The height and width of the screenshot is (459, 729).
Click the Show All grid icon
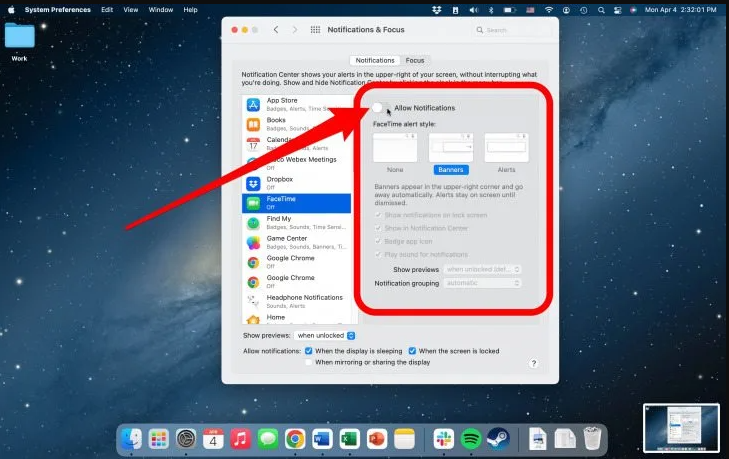[315, 30]
